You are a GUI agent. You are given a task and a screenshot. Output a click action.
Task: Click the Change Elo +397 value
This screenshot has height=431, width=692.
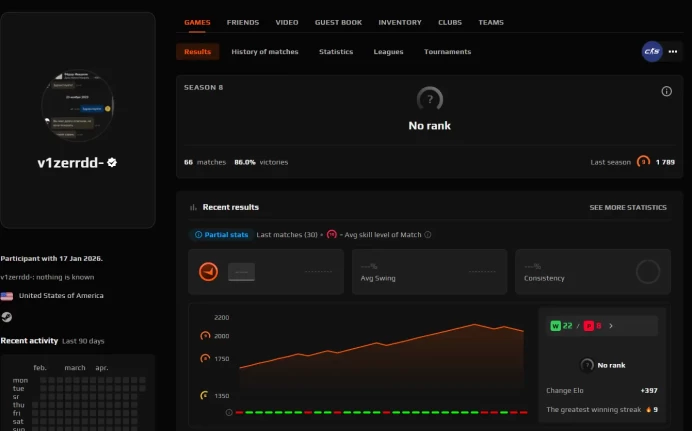tap(649, 390)
